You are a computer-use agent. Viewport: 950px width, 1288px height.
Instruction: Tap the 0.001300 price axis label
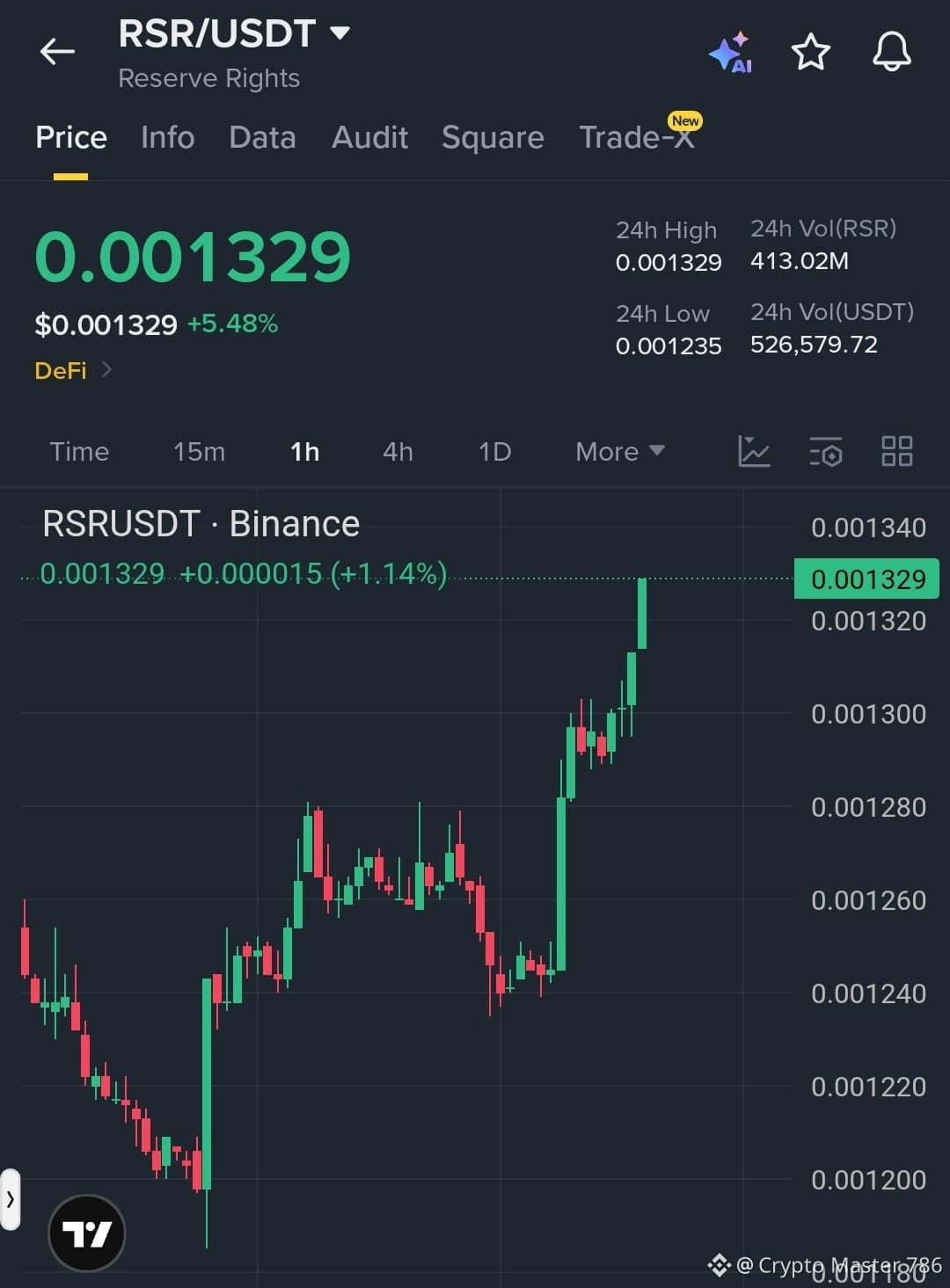pos(868,714)
